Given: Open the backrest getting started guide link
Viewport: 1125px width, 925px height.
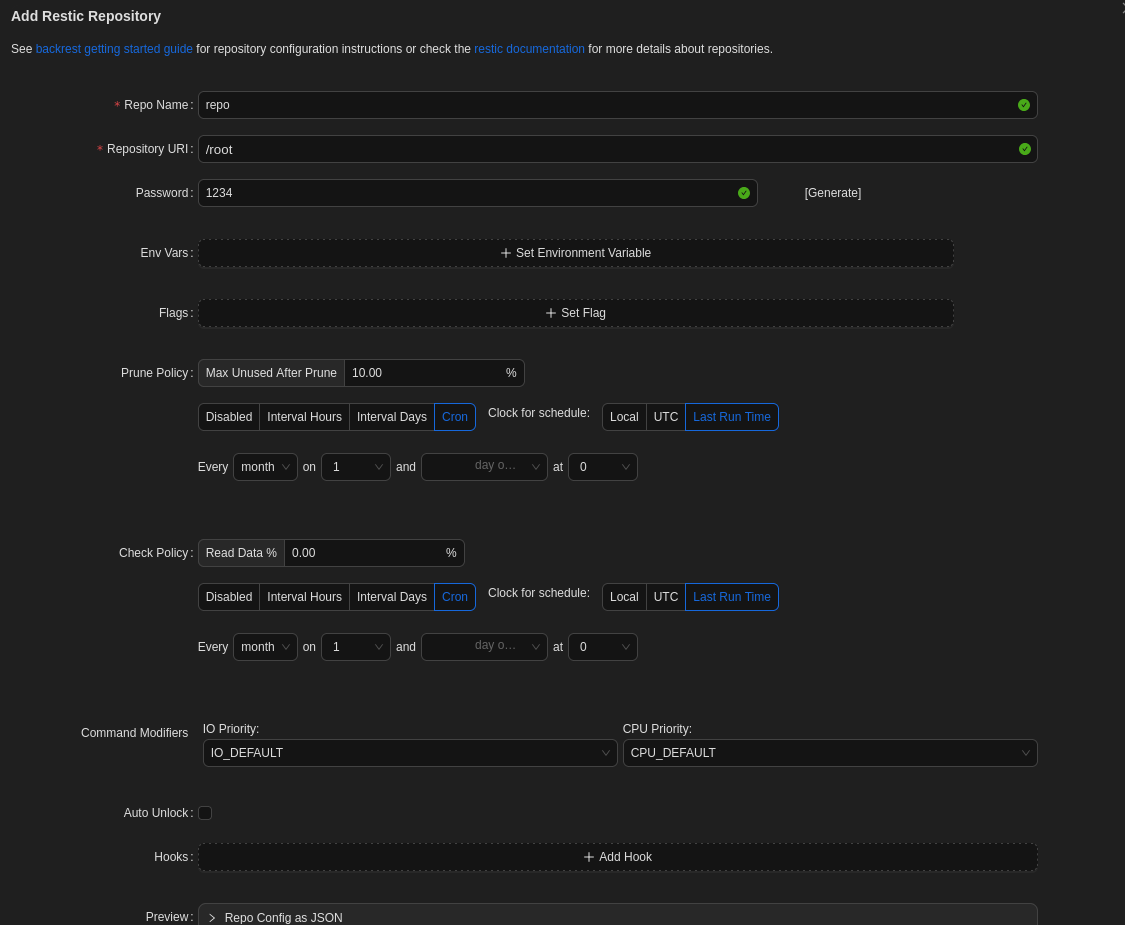Looking at the screenshot, I should pyautogui.click(x=114, y=49).
